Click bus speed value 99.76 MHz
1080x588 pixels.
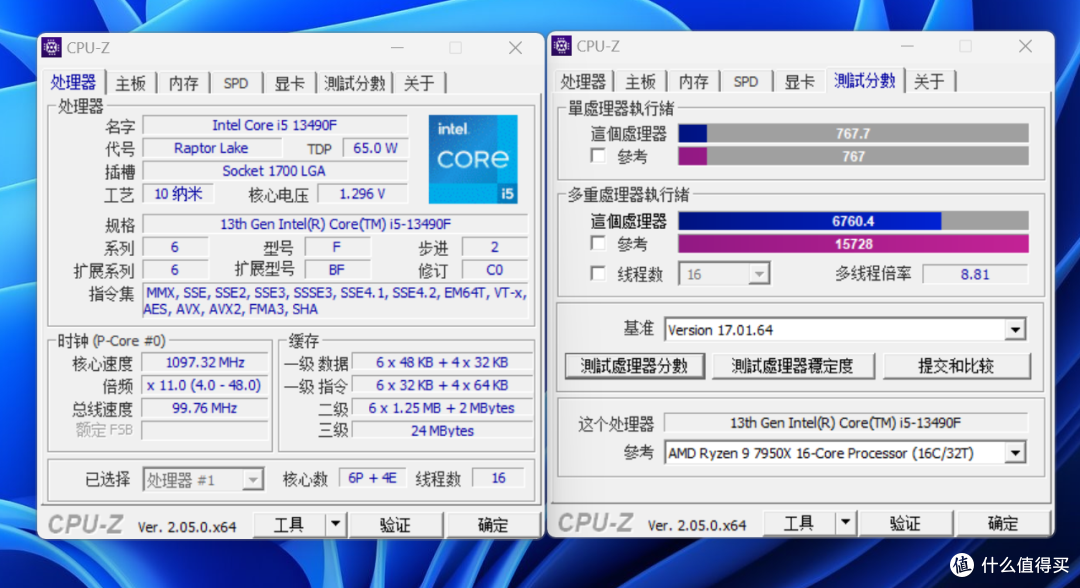pyautogui.click(x=205, y=408)
